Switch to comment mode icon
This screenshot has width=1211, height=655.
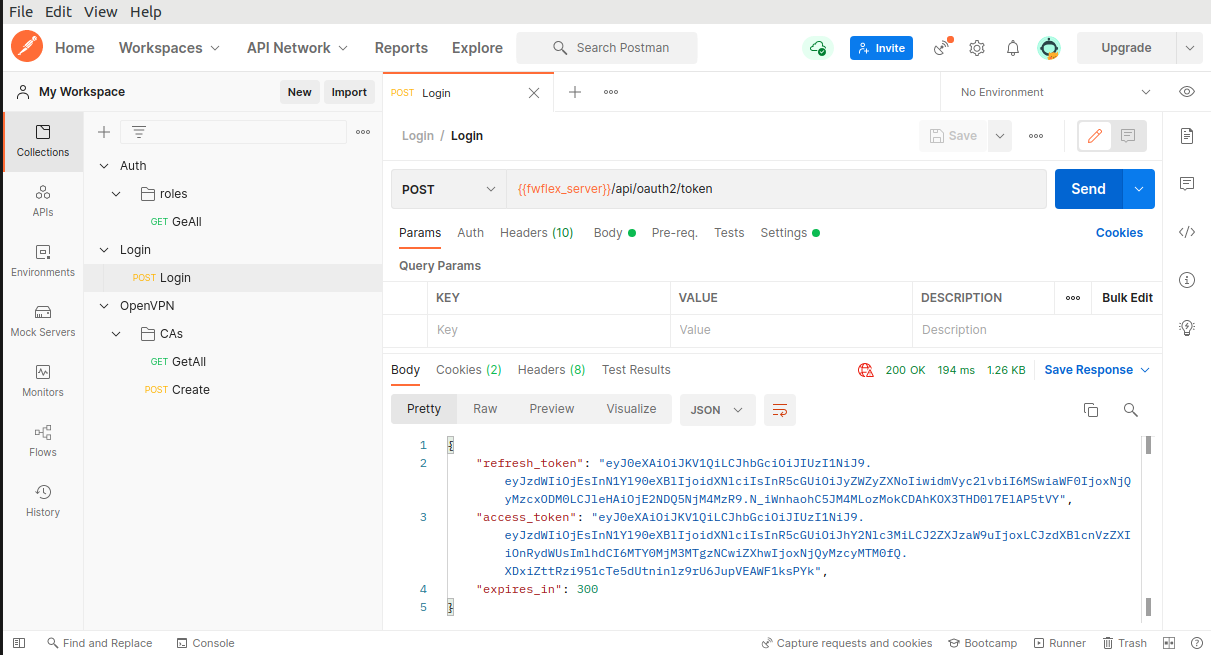(1128, 136)
